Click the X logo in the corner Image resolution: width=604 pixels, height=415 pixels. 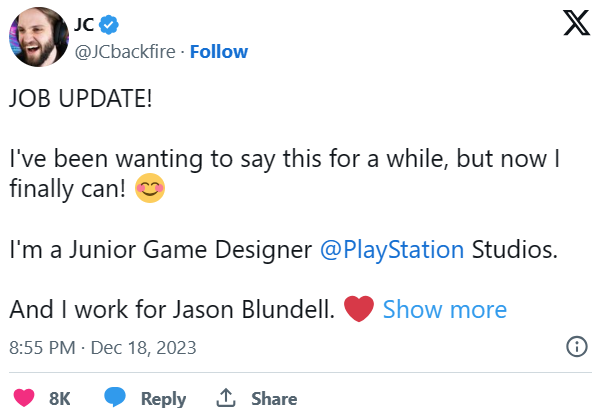[577, 23]
